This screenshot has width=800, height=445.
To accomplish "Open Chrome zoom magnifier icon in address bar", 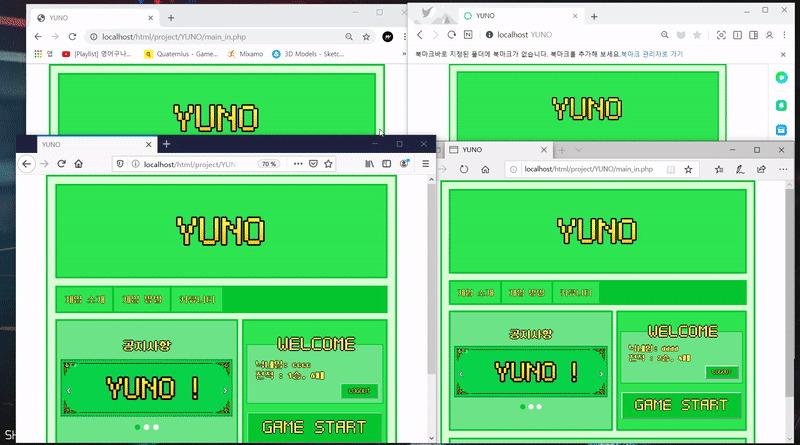I will point(348,37).
